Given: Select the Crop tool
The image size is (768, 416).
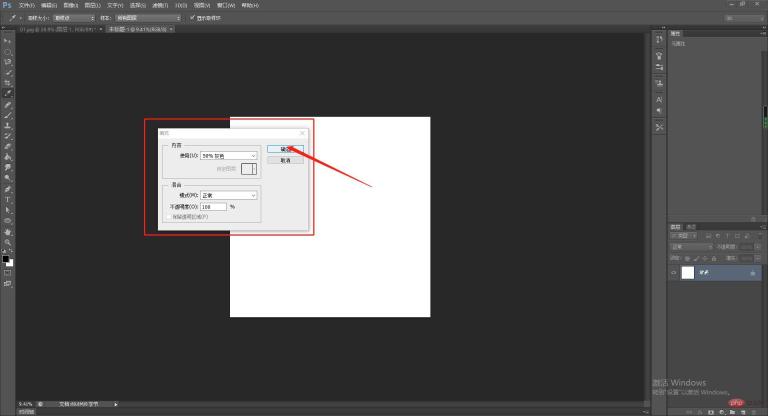Looking at the screenshot, I should click(x=7, y=83).
